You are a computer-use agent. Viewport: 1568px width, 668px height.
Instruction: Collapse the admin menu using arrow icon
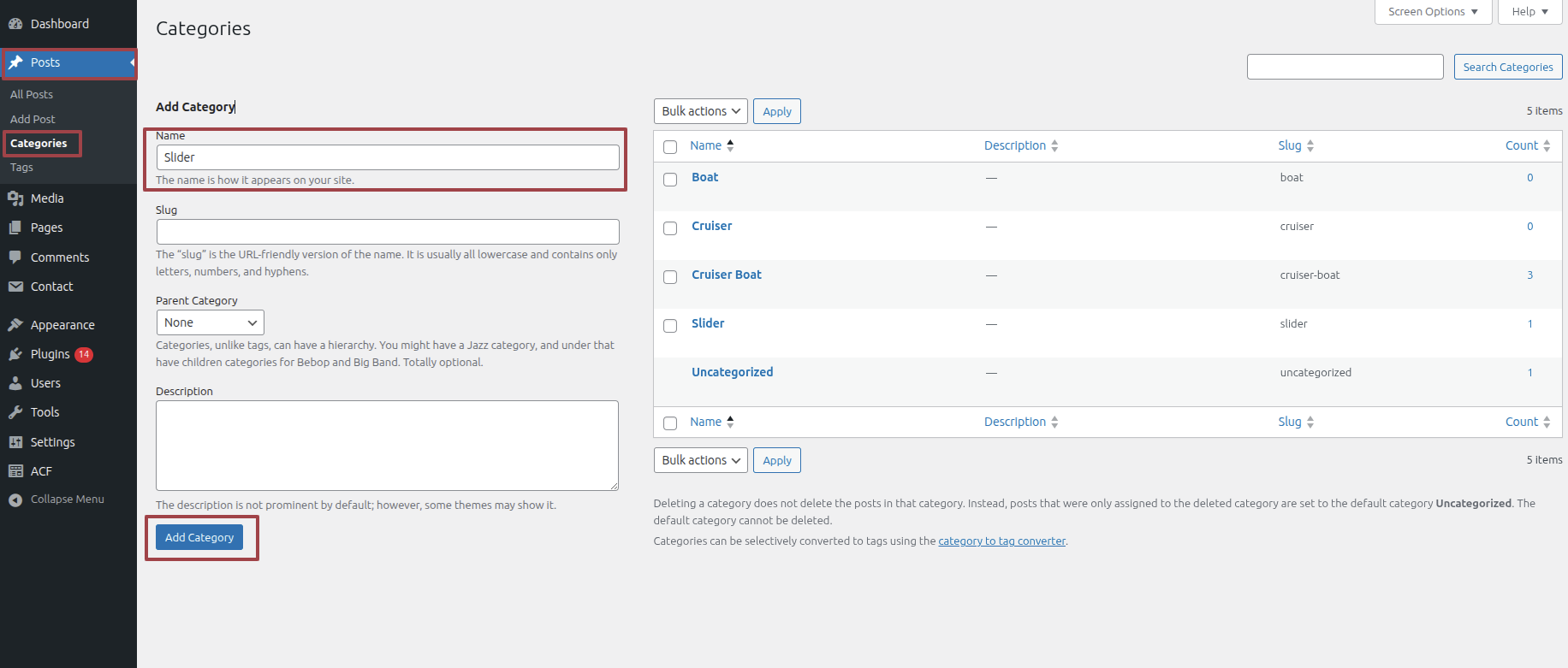15,500
